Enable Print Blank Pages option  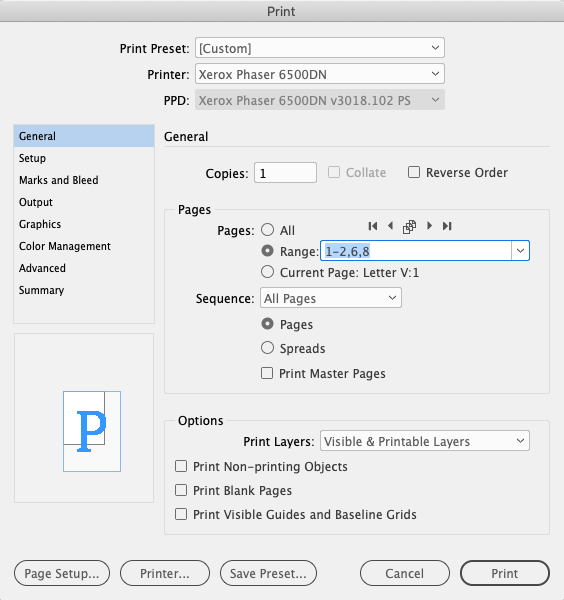(181, 490)
